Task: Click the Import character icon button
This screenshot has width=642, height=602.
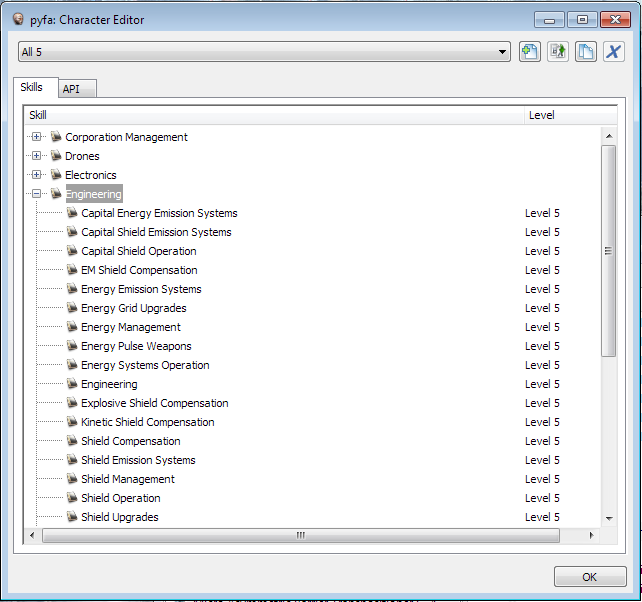Action: [x=558, y=52]
